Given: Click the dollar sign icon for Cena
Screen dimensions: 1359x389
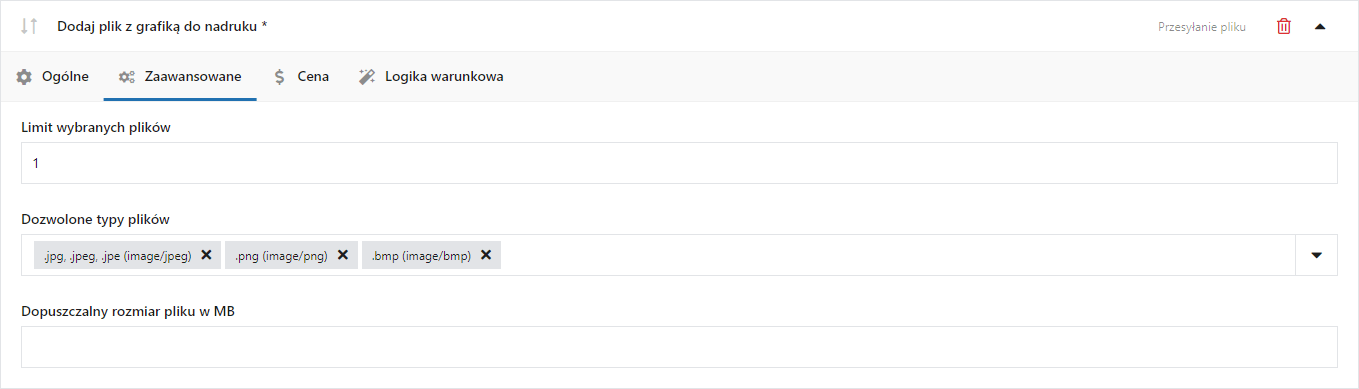Looking at the screenshot, I should point(280,76).
